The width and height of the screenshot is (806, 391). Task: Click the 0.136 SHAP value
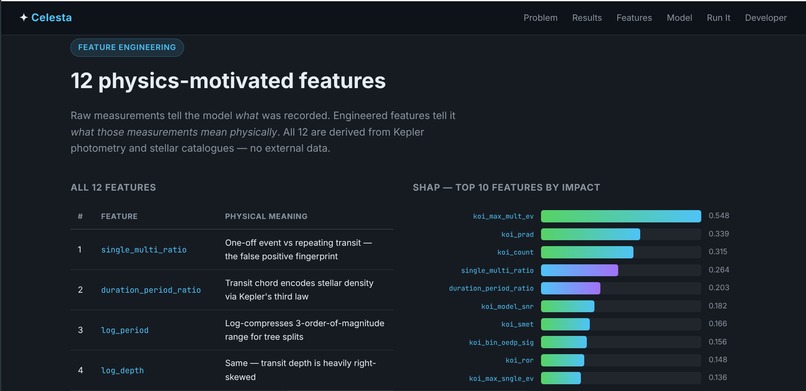tap(718, 378)
